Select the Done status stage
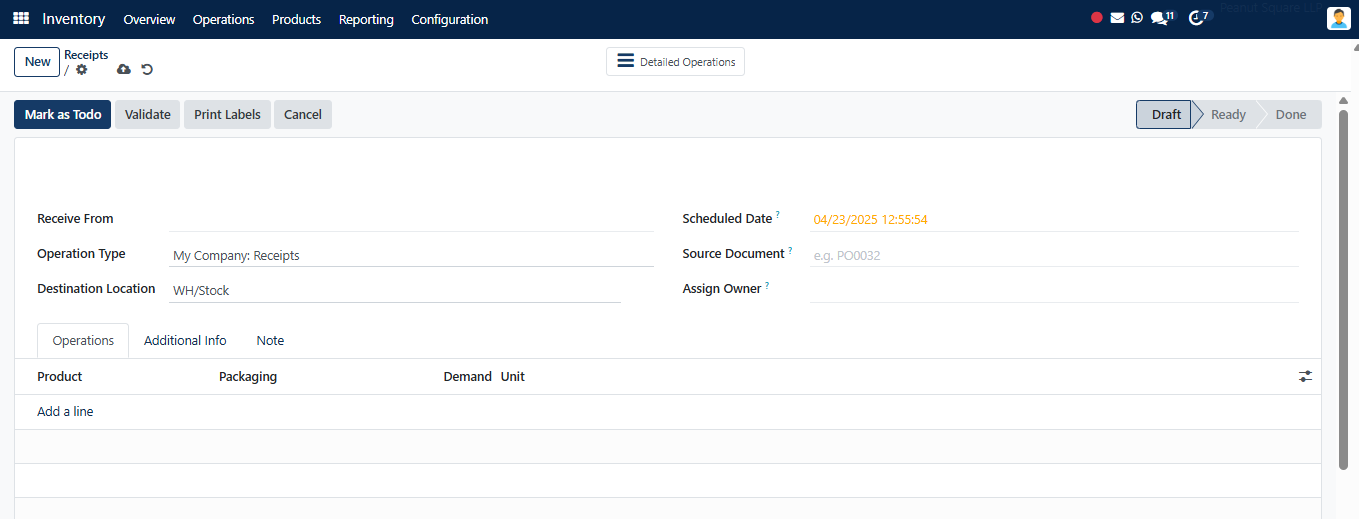 pyautogui.click(x=1290, y=115)
